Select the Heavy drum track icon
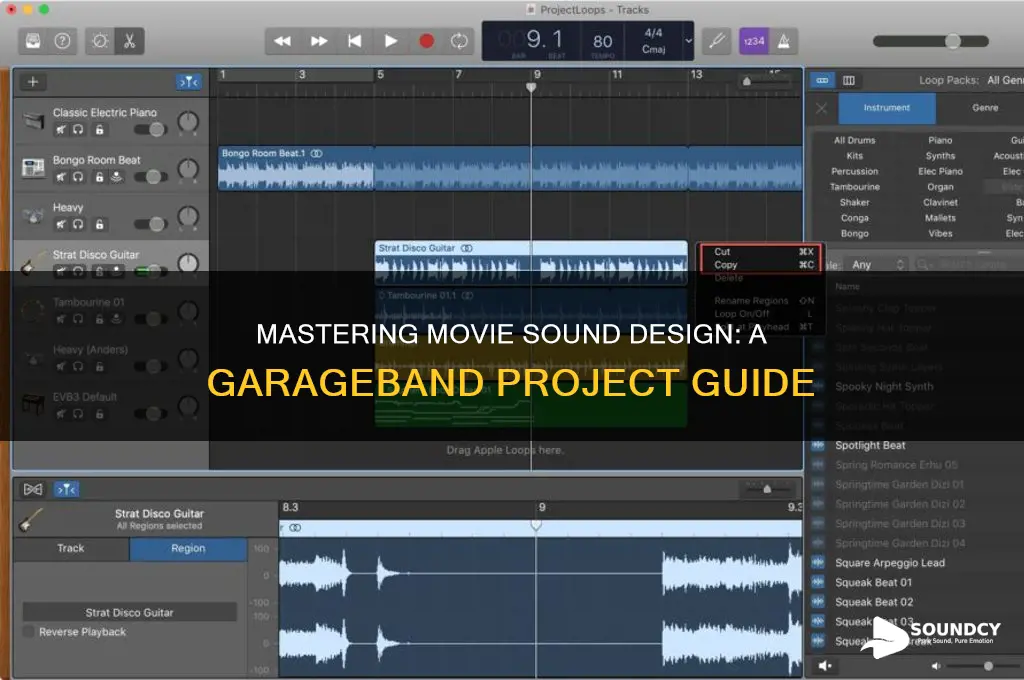Screen dimensions: 1024x680 point(33,216)
